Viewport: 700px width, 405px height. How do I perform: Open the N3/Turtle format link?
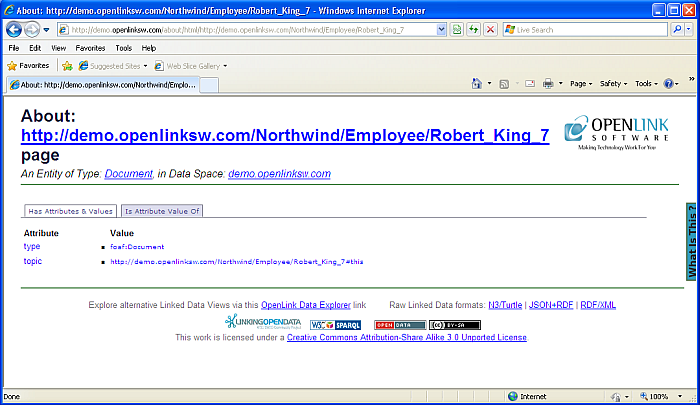(505, 305)
